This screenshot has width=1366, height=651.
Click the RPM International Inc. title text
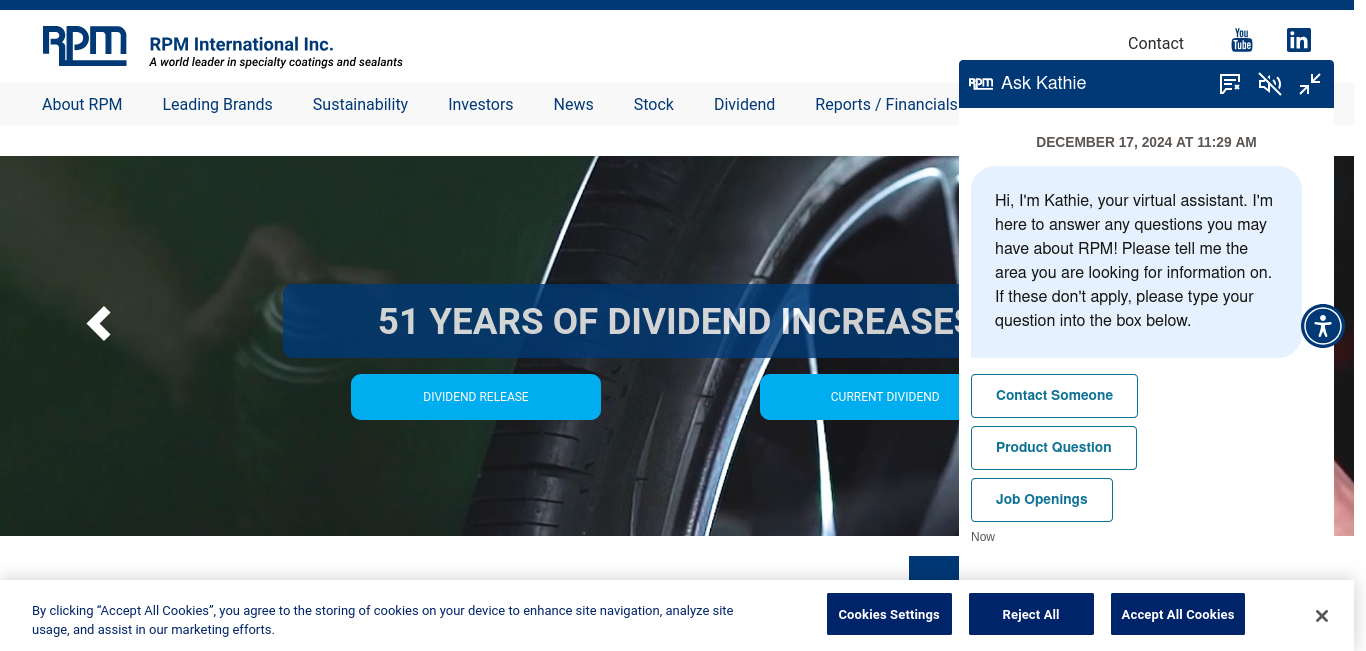pyautogui.click(x=241, y=44)
